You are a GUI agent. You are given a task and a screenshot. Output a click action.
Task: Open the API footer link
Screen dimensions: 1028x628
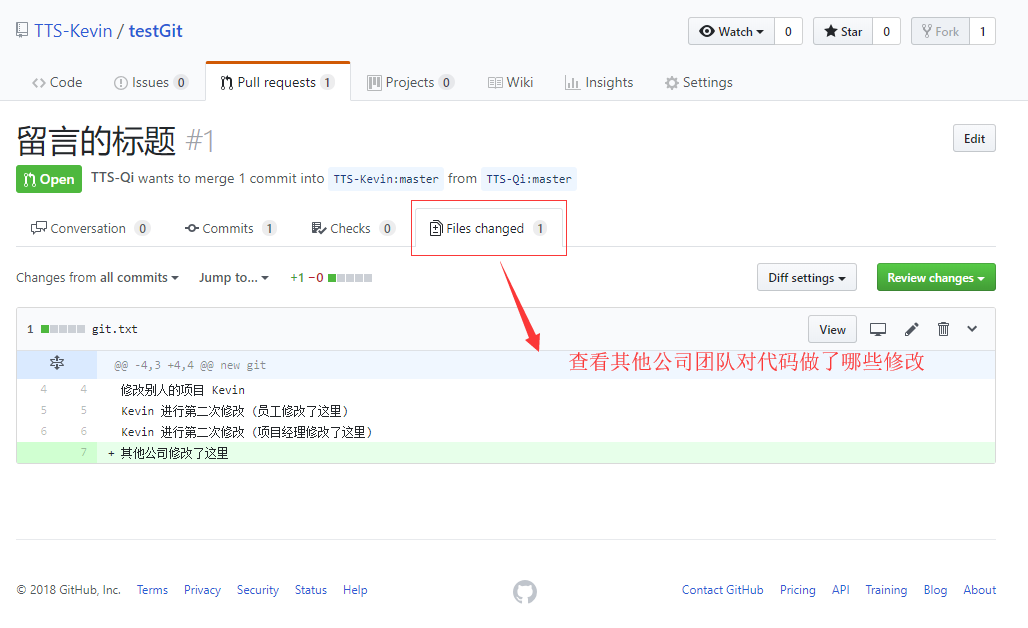click(840, 590)
